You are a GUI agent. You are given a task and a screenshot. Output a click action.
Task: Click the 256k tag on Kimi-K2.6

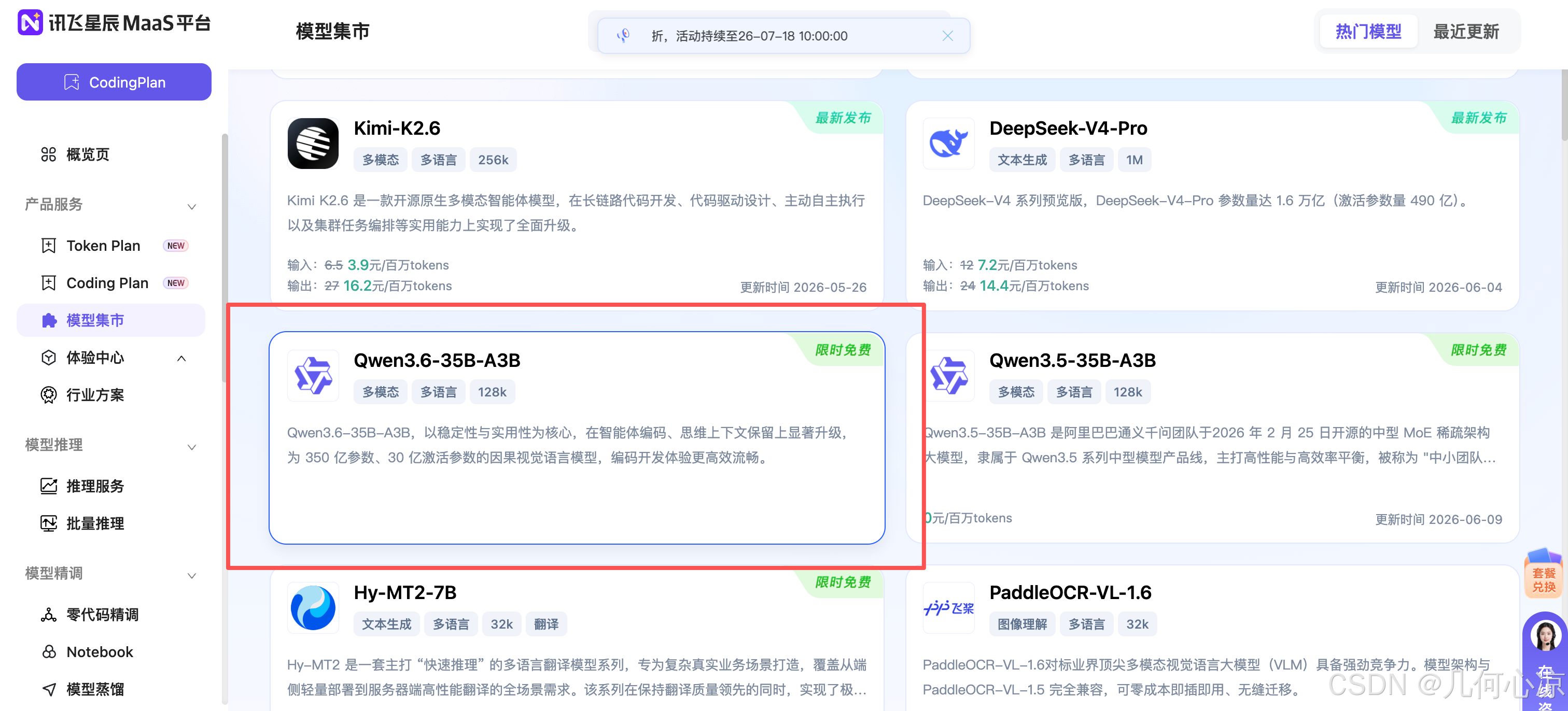[493, 160]
